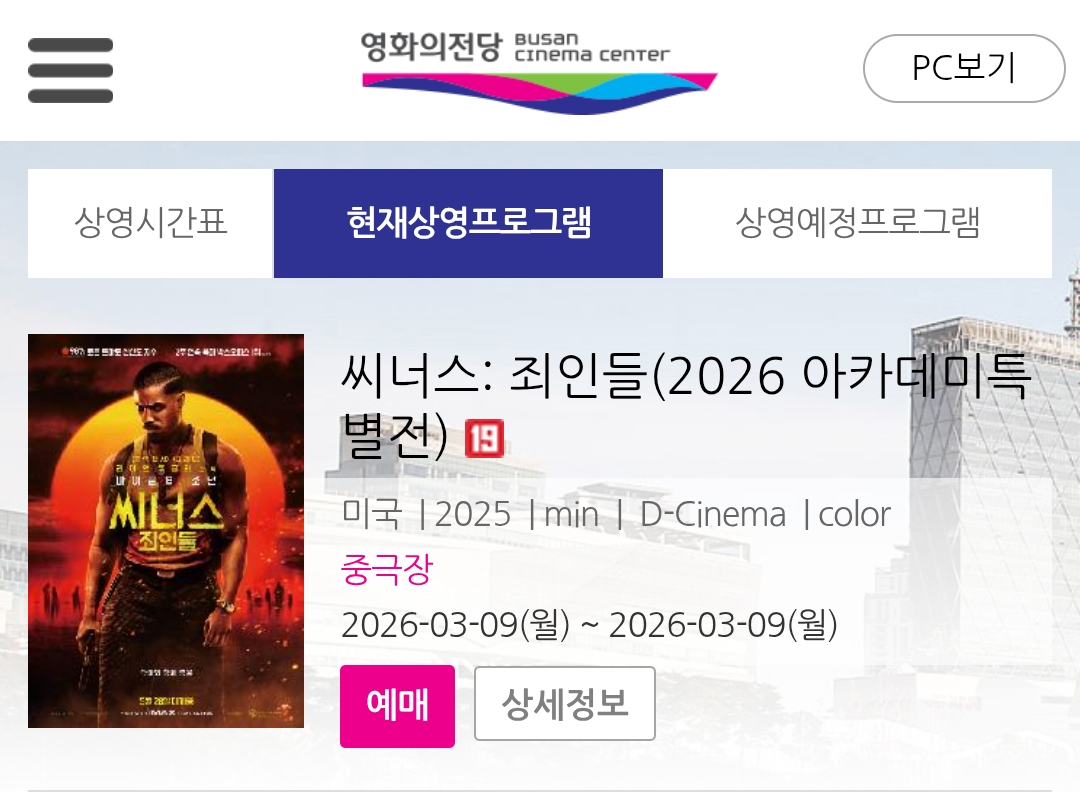The height and width of the screenshot is (792, 1080).
Task: Click the 영화의전당 Korean logo text
Action: point(431,48)
